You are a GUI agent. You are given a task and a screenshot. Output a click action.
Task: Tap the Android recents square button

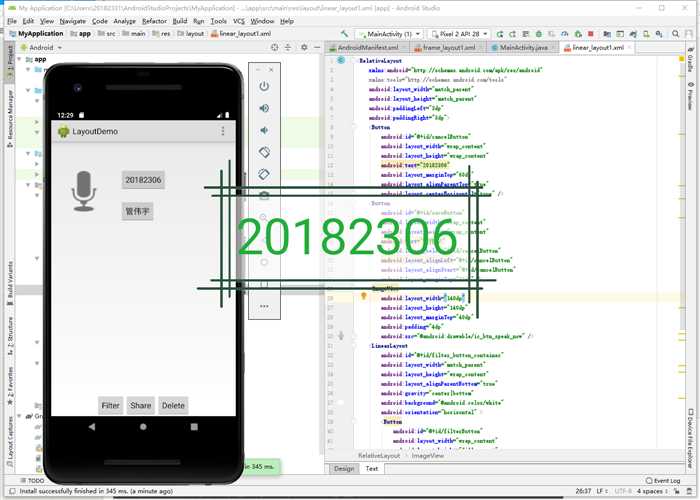[194, 427]
